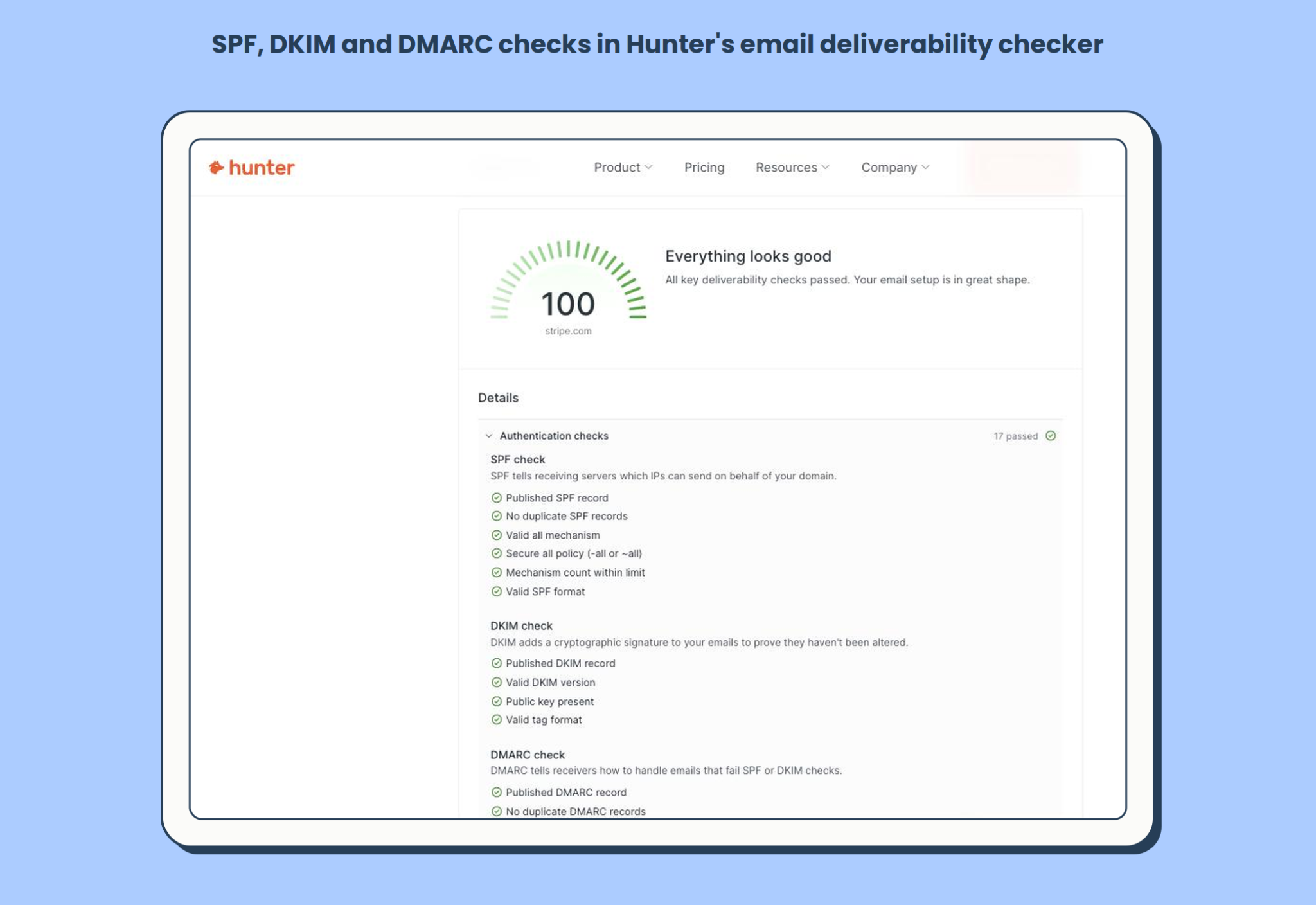Click the check icon beside Secure all policy
1316x905 pixels.
496,553
